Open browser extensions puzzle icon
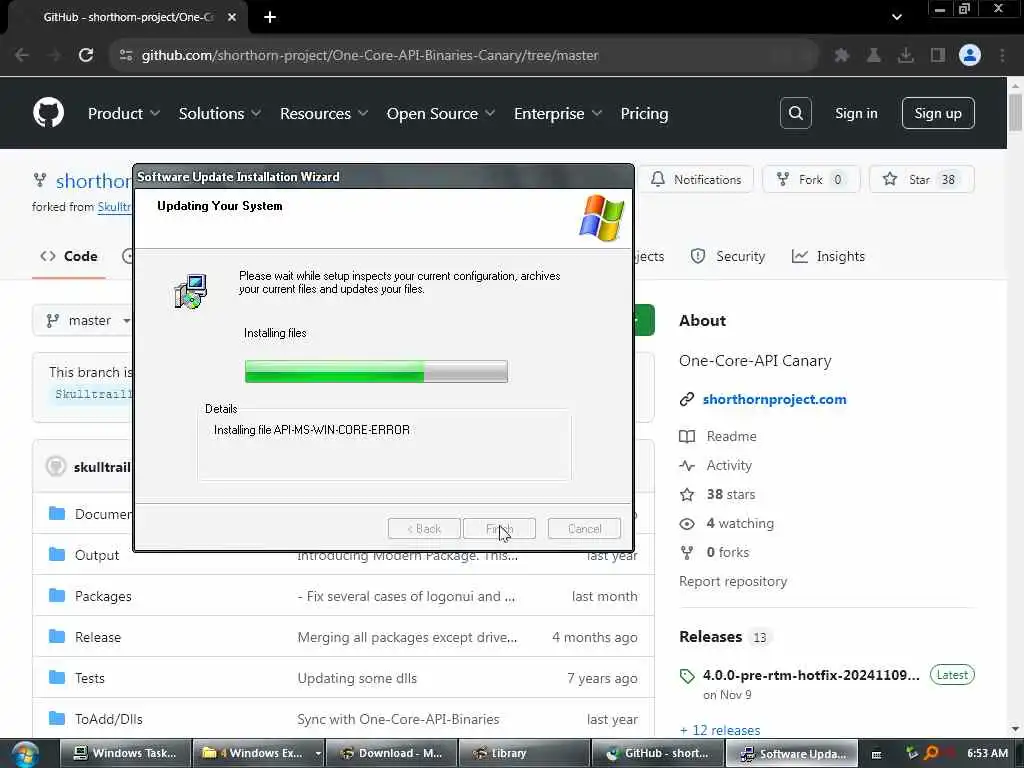1024x768 pixels. click(841, 56)
